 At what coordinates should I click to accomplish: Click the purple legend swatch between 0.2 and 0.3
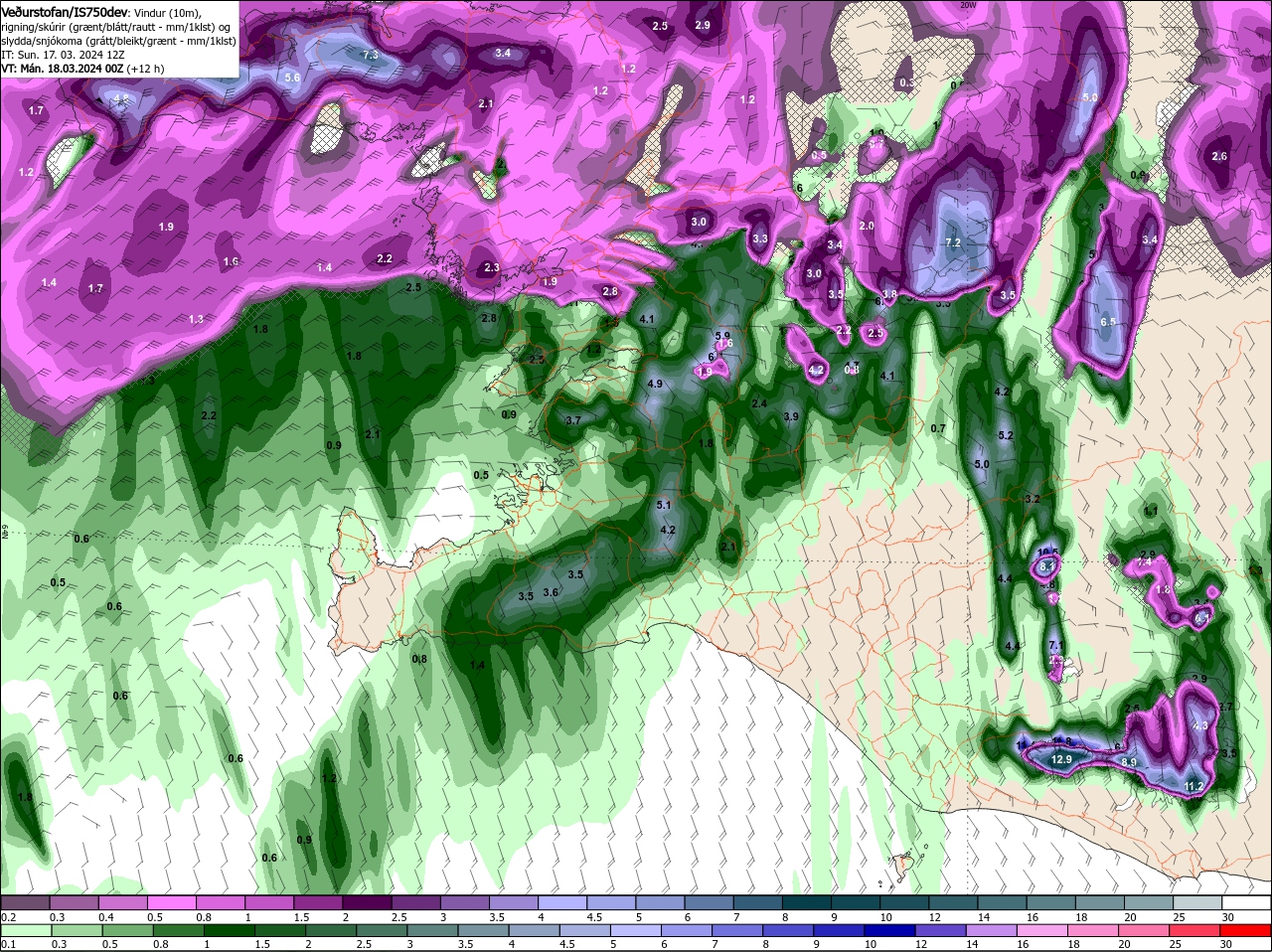(25, 902)
